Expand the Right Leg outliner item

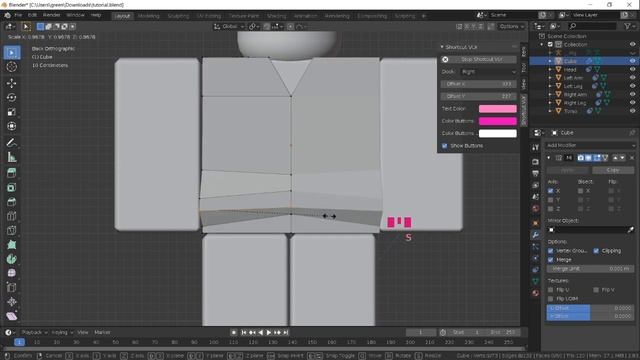pyautogui.click(x=550, y=103)
